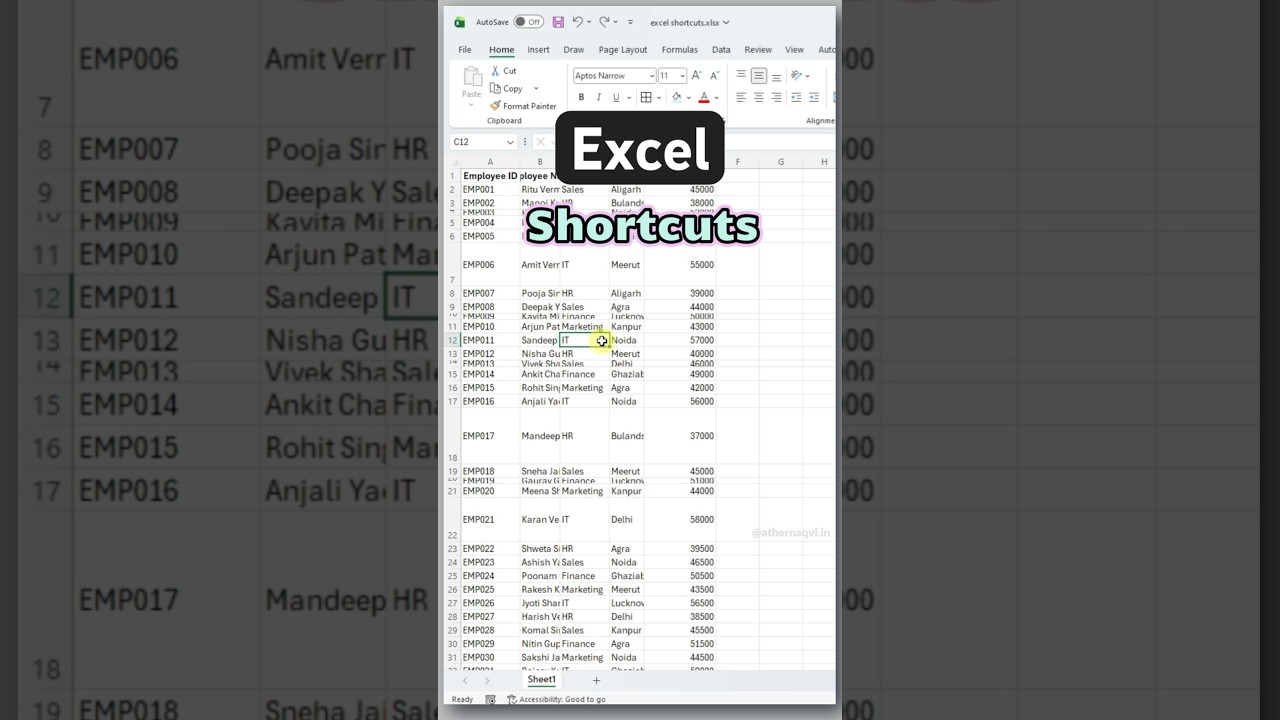The image size is (1280, 720).
Task: Open the Aptos Narrow font name dropdown
Action: [652, 75]
